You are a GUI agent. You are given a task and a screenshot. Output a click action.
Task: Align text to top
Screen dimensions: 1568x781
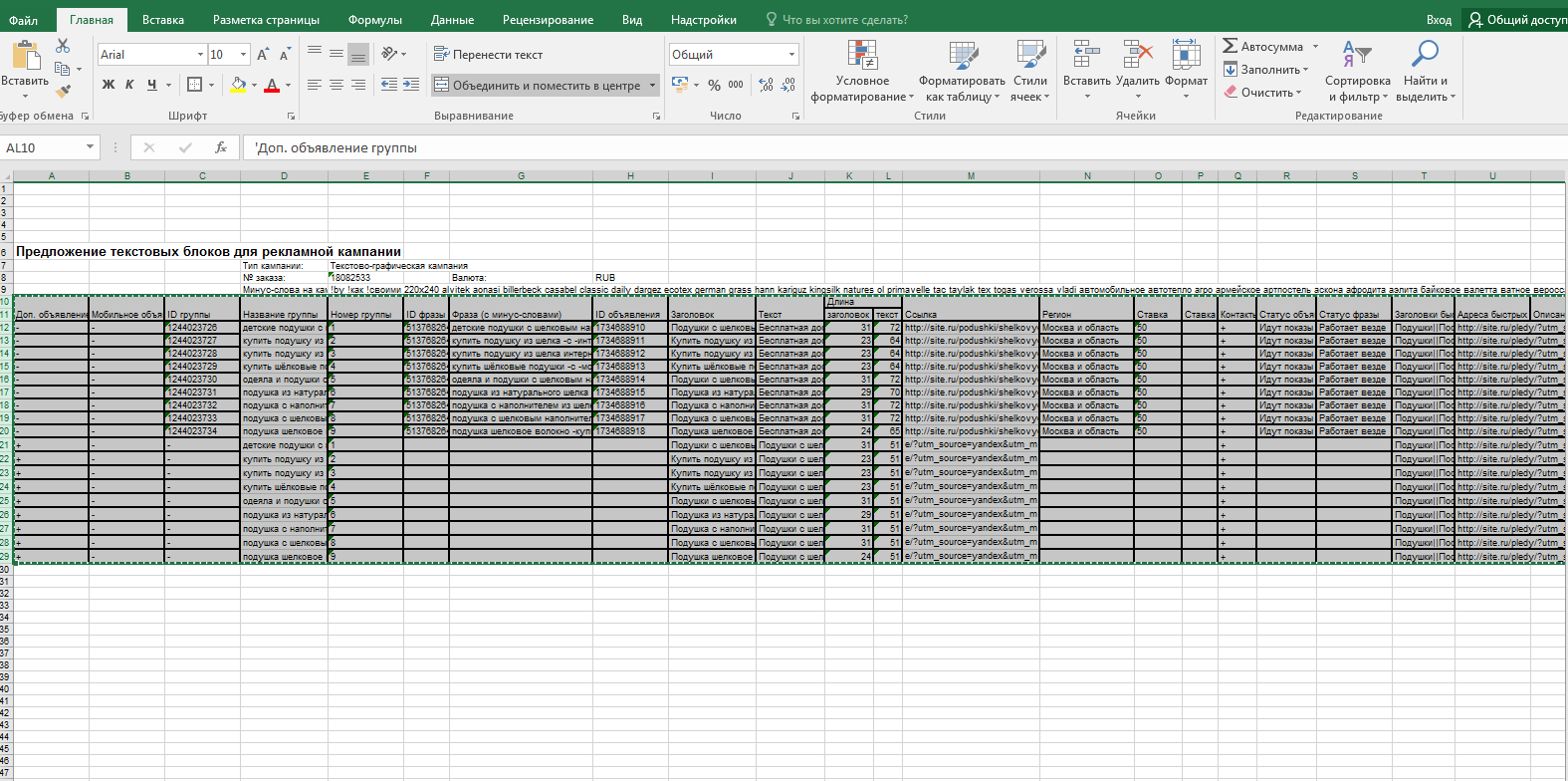click(x=315, y=54)
